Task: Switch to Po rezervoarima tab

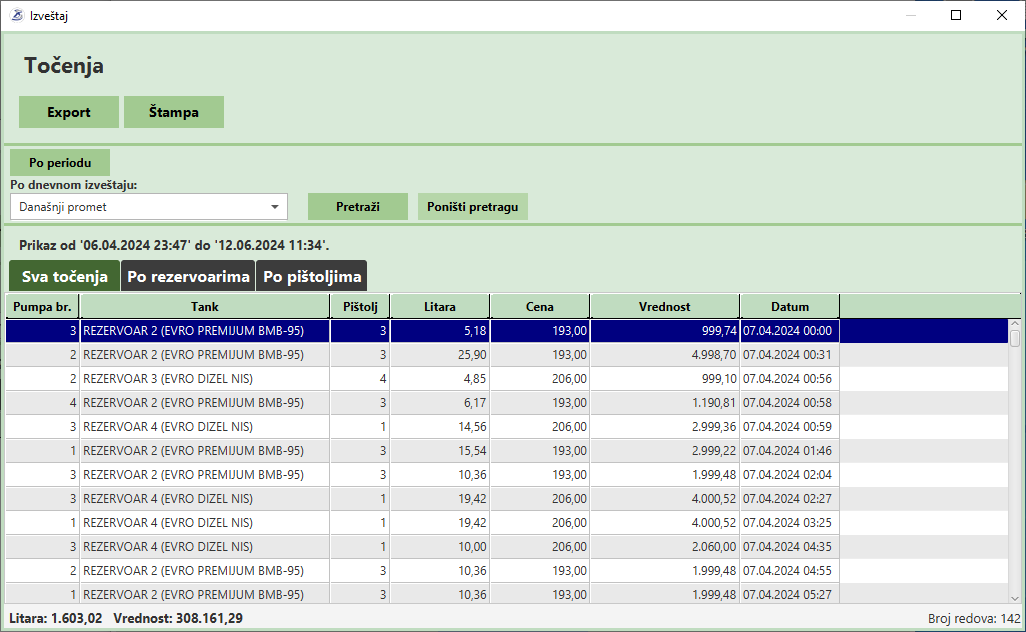Action: (188, 276)
